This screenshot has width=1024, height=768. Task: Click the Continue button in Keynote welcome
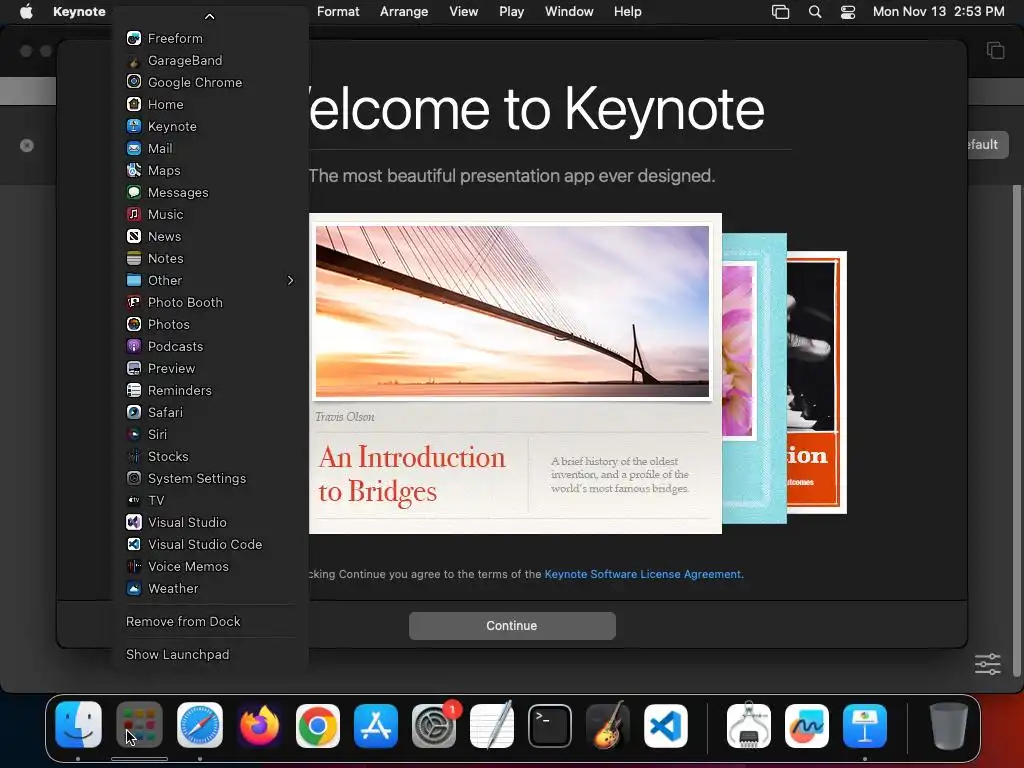512,626
